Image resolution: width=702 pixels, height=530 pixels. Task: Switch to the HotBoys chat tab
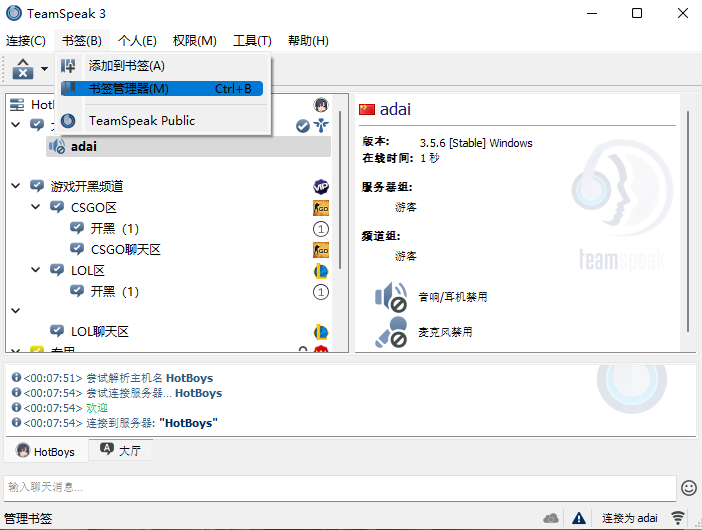click(x=45, y=451)
